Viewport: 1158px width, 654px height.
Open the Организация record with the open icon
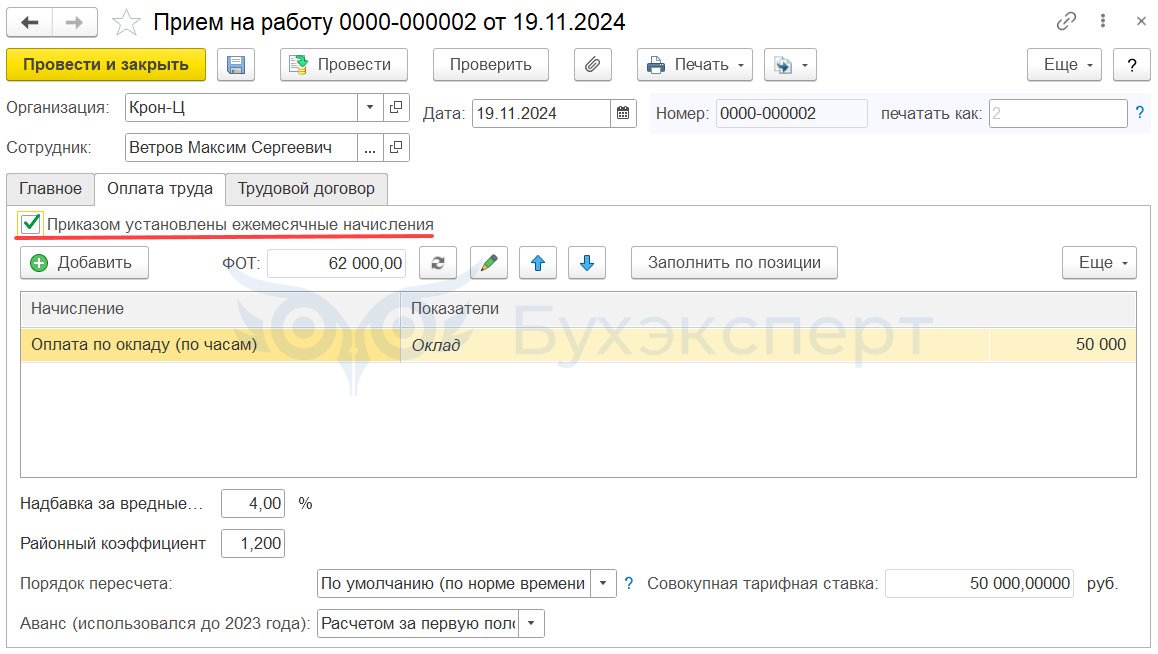[x=396, y=108]
